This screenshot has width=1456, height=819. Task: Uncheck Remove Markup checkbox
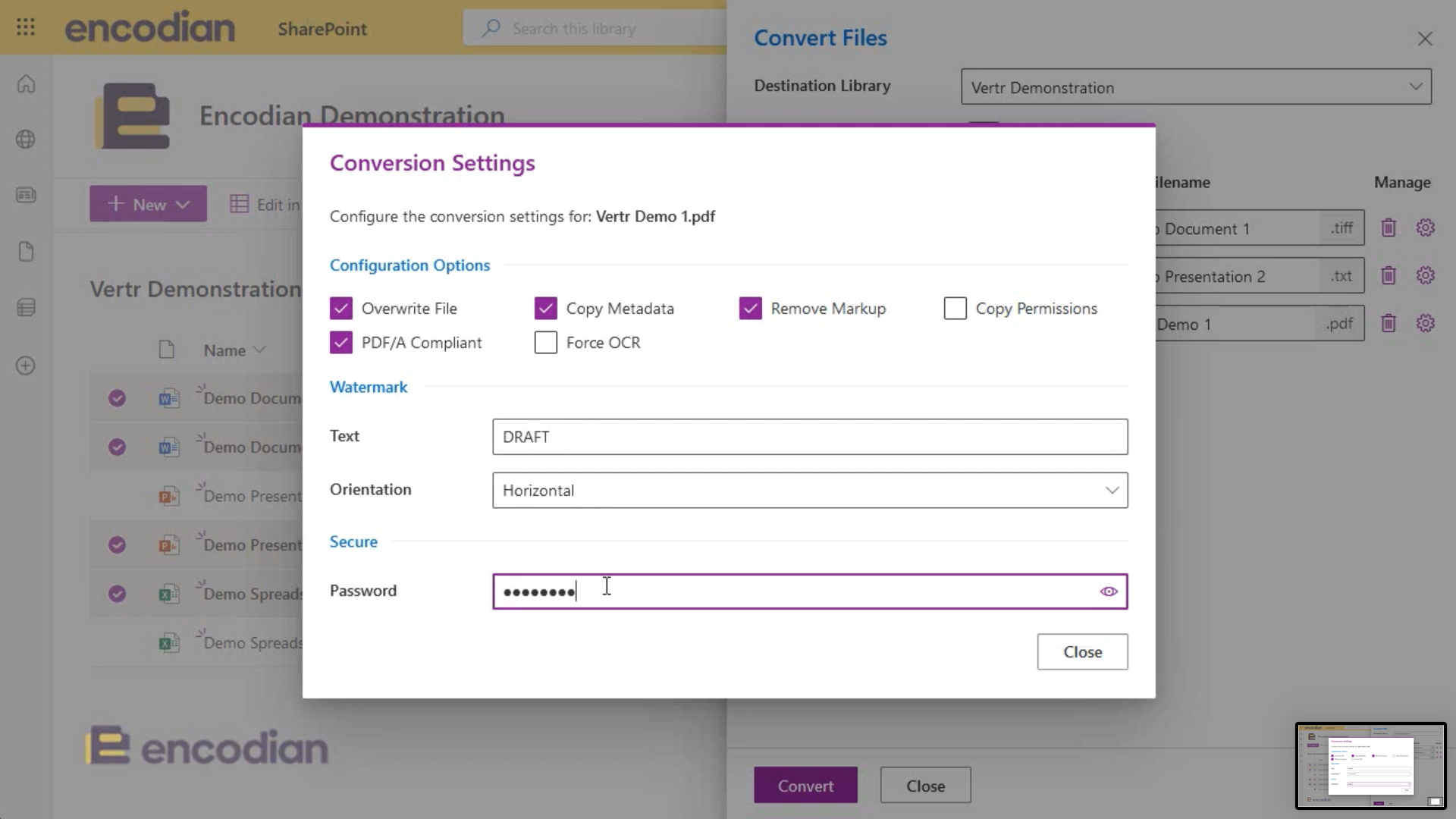(x=751, y=309)
